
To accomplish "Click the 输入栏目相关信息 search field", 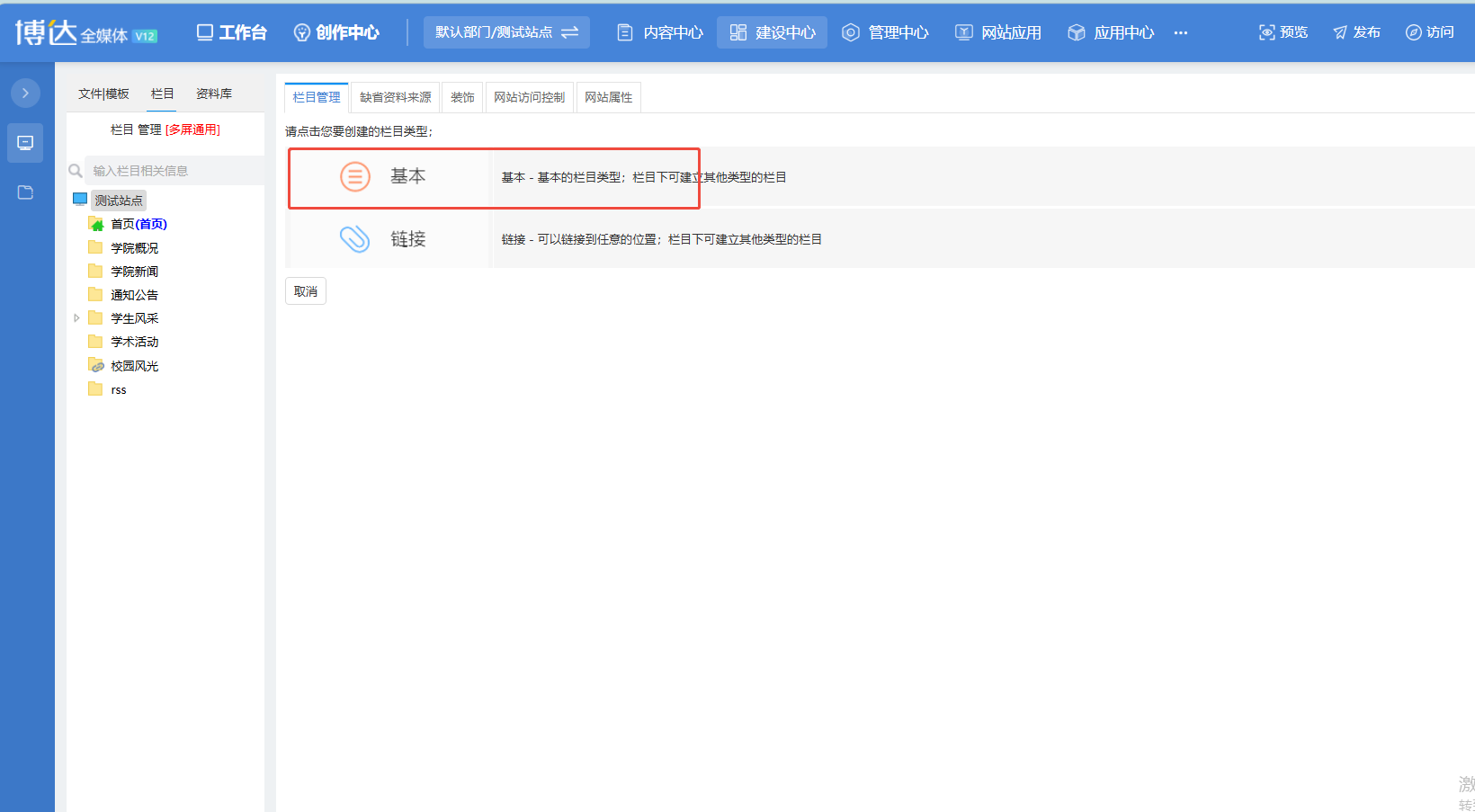I will (174, 171).
